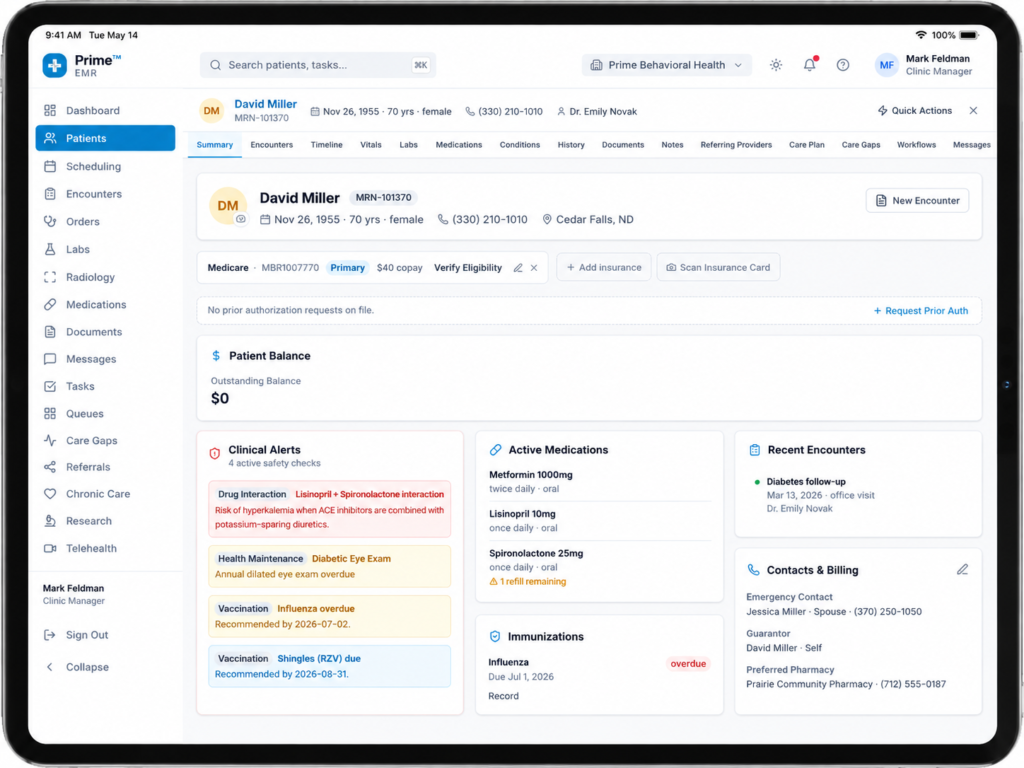Close the David Miller patient header
The height and width of the screenshot is (768, 1024).
(x=974, y=110)
